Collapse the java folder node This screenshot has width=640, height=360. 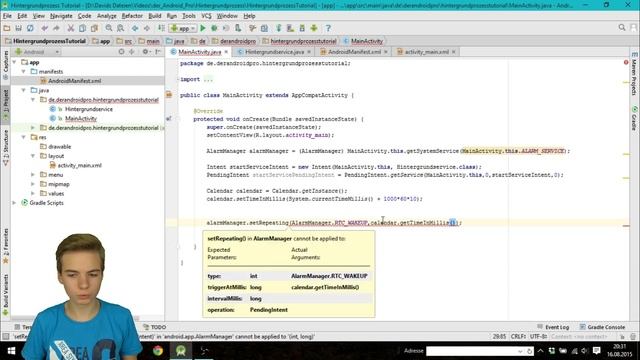coord(24,90)
